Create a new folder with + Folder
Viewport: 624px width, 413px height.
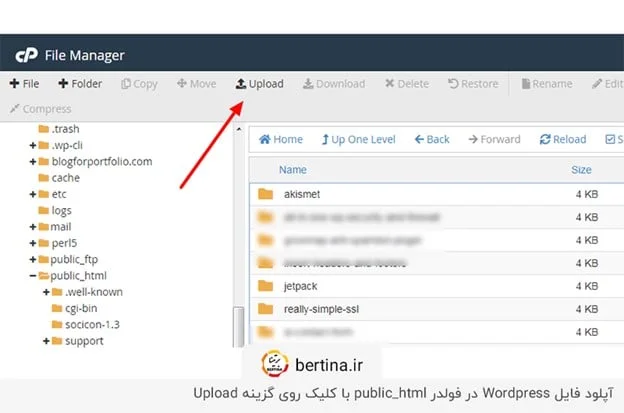[x=80, y=84]
